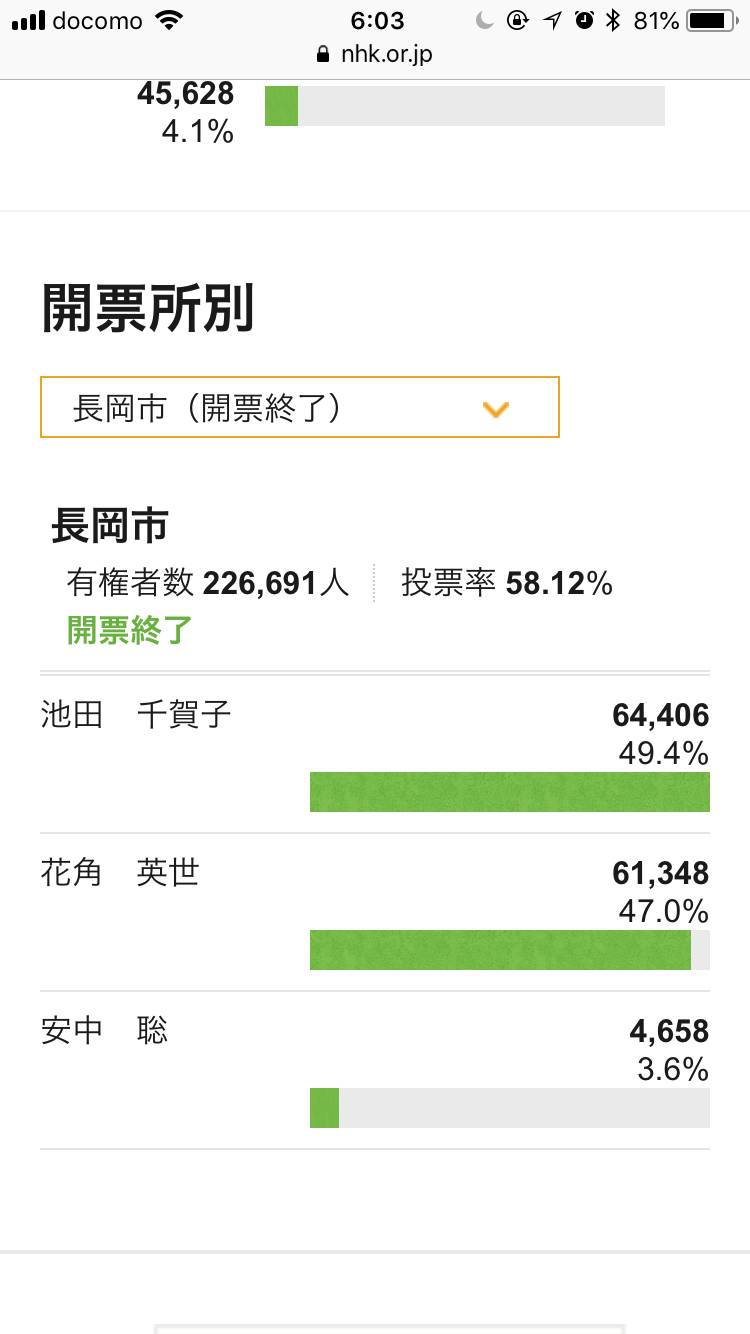Select candidate row 安中 聡

[375, 1070]
